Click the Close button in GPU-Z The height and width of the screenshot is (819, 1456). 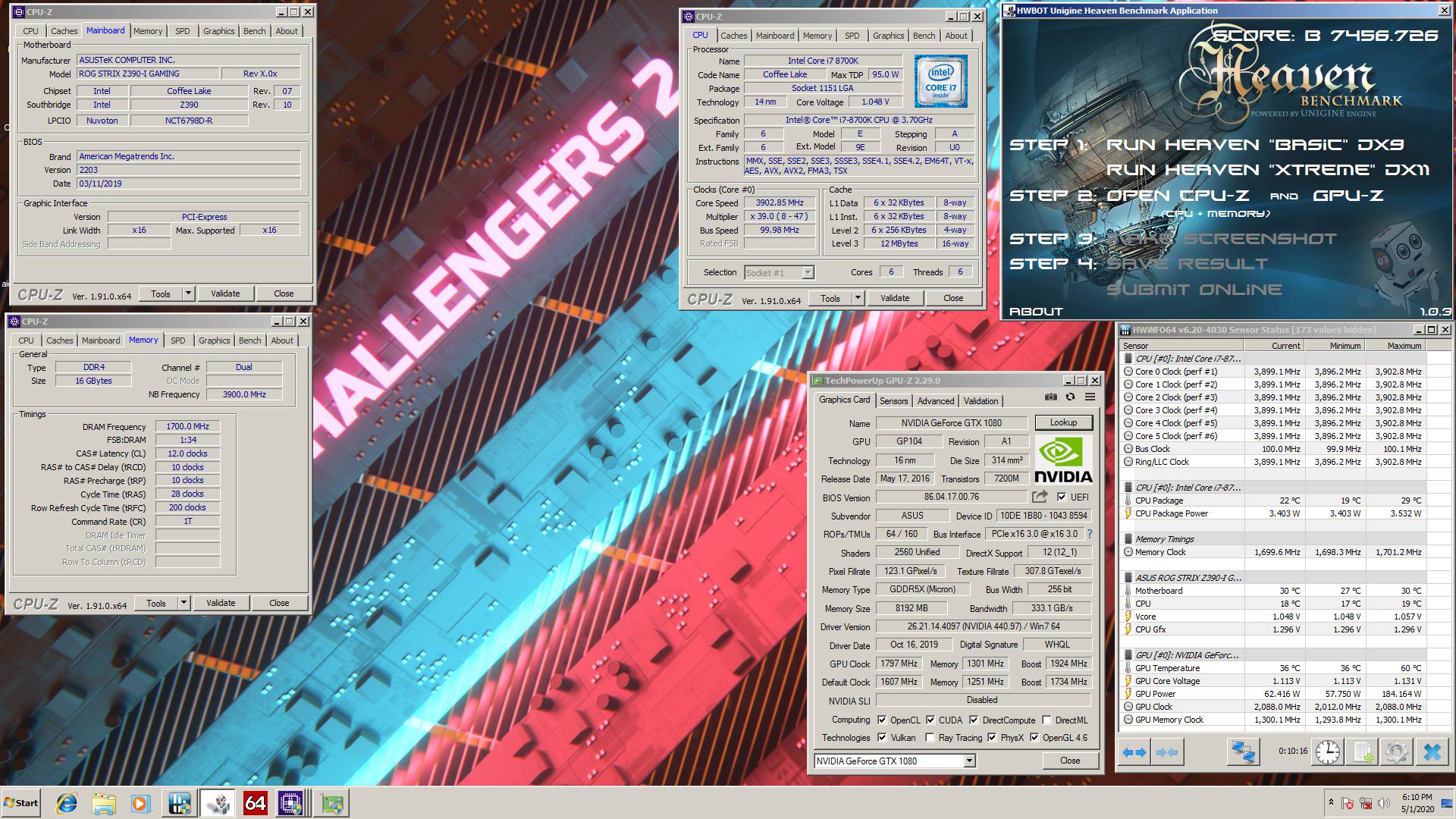[x=1069, y=761]
